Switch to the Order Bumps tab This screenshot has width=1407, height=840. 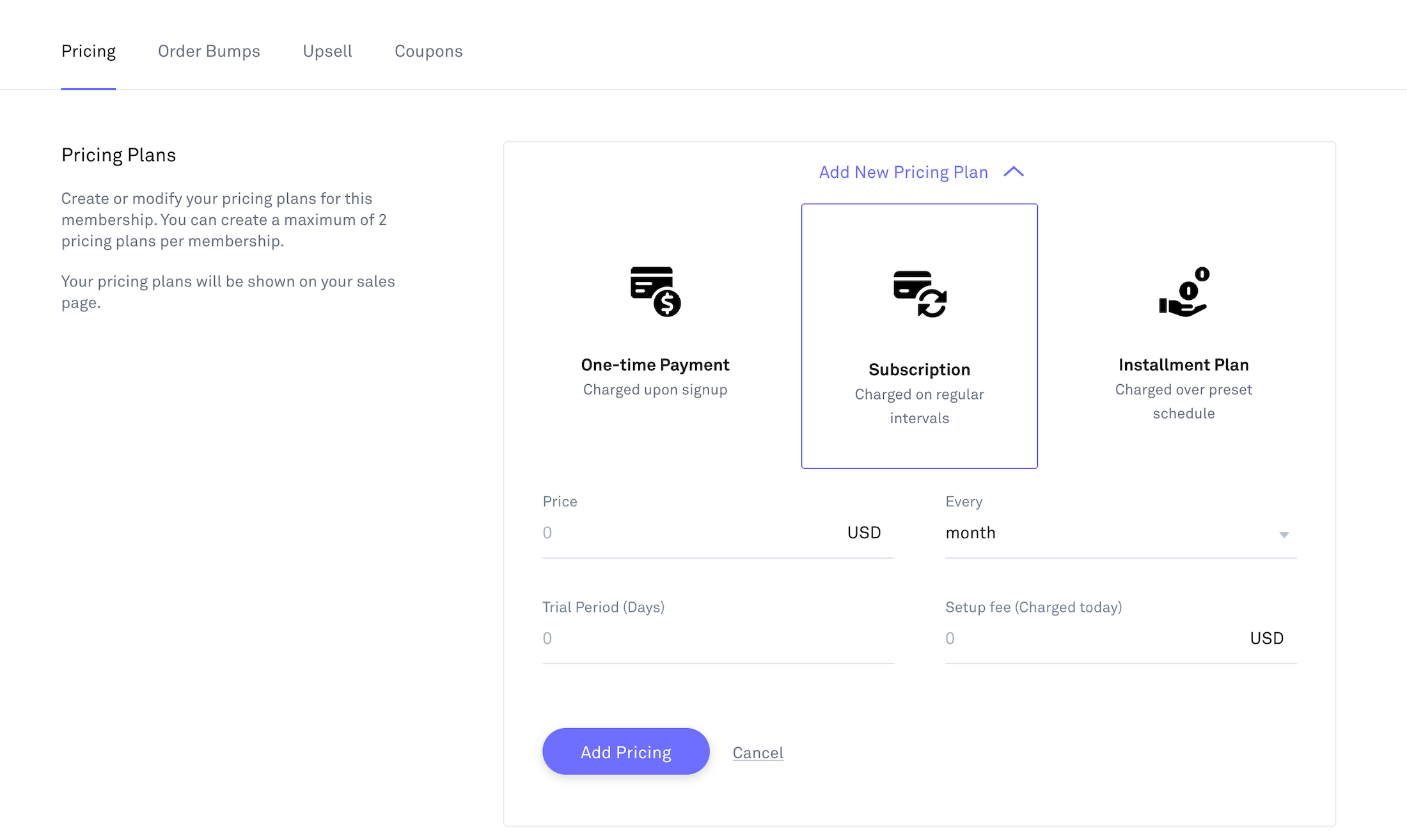(209, 51)
